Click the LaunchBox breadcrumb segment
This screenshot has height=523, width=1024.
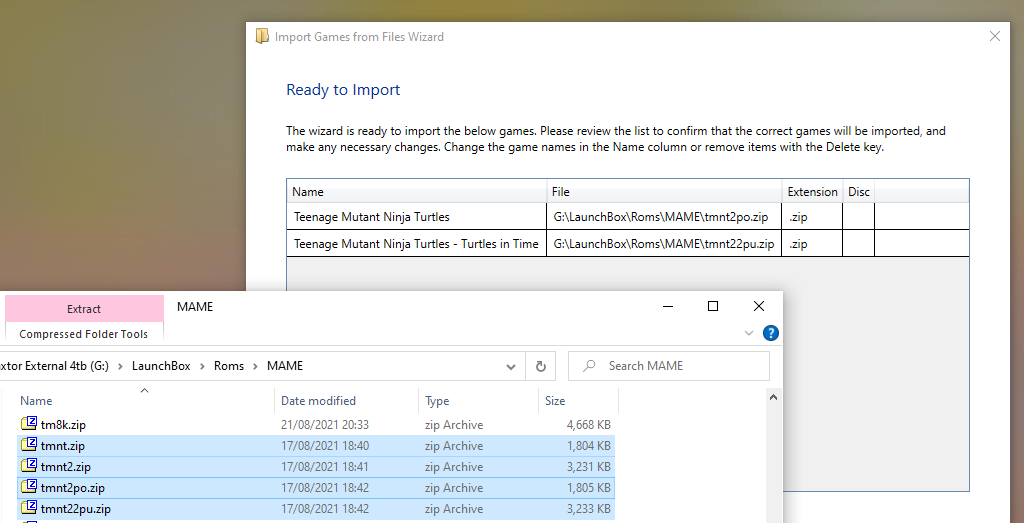point(161,366)
